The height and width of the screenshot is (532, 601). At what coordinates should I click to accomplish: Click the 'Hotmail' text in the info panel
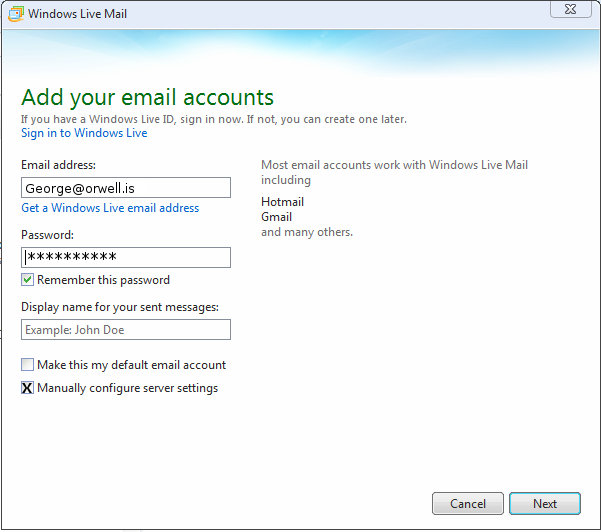coord(282,202)
